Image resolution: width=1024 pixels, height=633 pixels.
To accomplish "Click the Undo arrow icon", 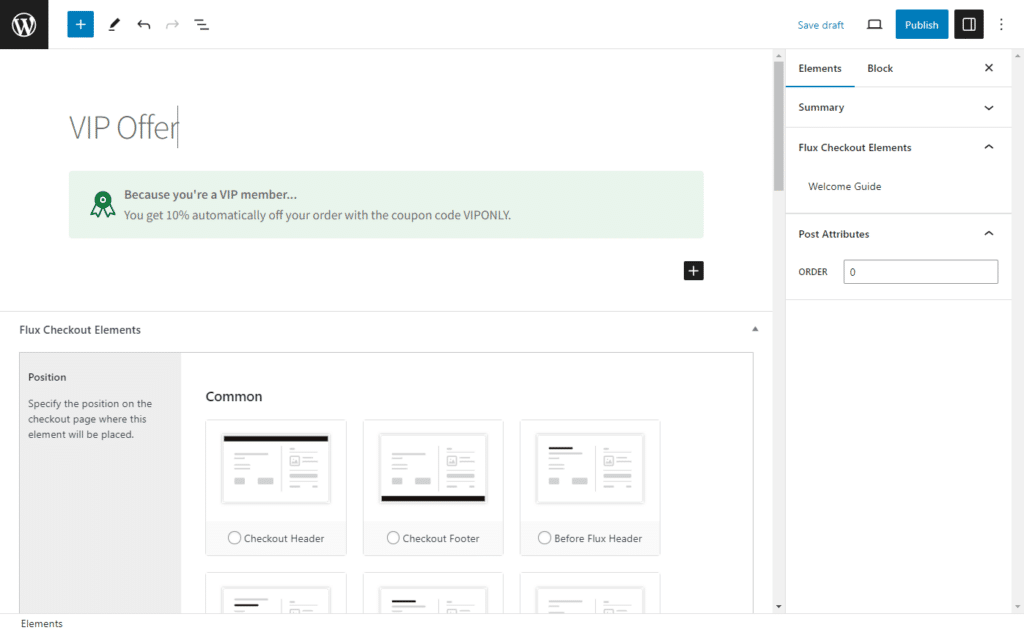I will point(144,24).
